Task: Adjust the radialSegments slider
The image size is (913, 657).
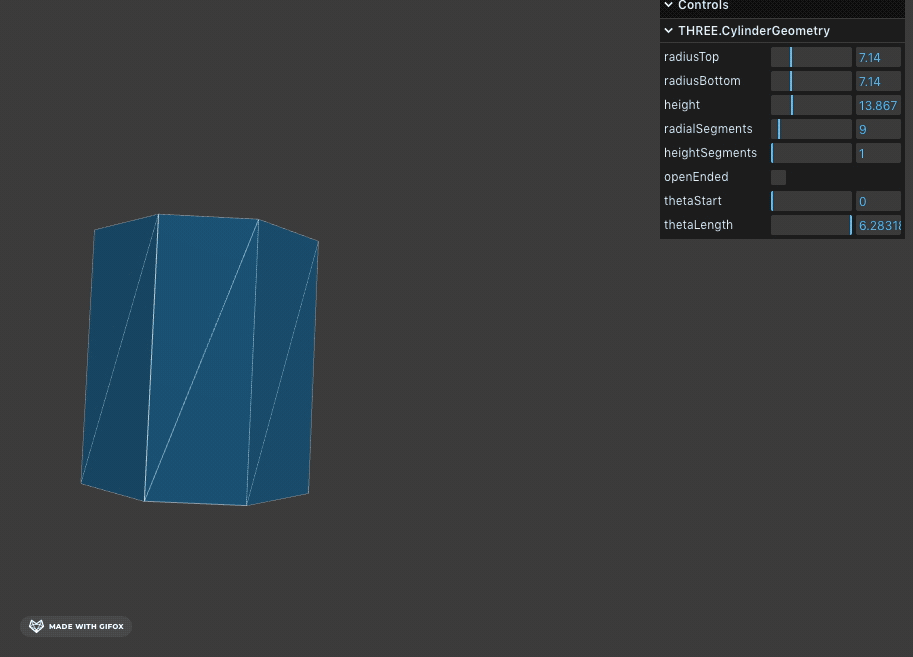Action: [811, 129]
